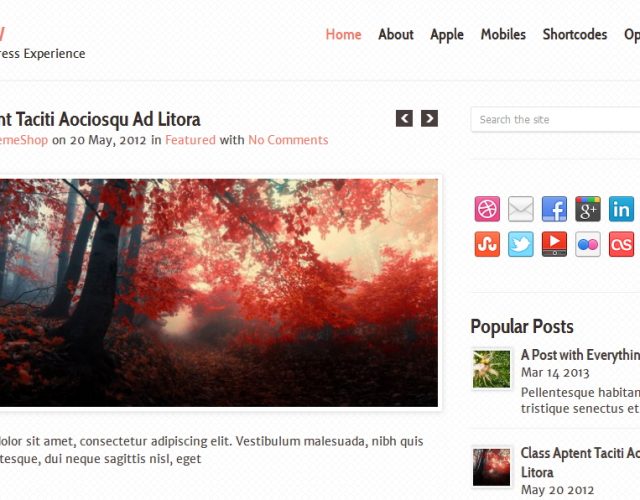Go to previous slide with left arrow

pos(404,118)
